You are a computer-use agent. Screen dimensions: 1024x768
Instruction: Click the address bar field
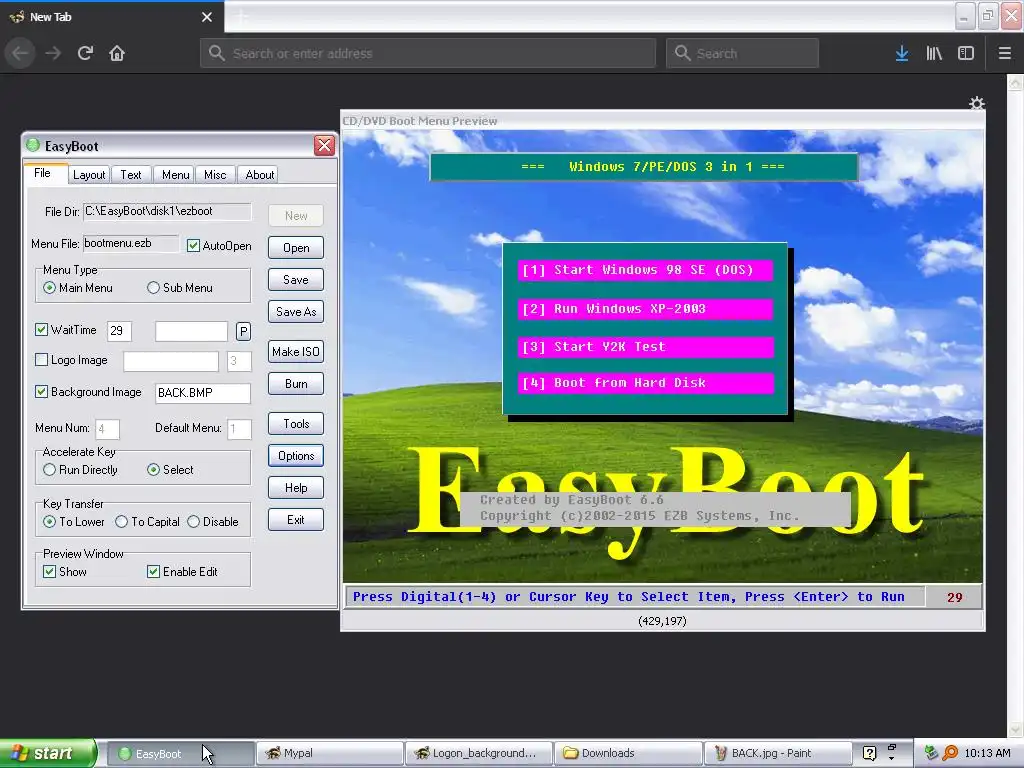428,53
